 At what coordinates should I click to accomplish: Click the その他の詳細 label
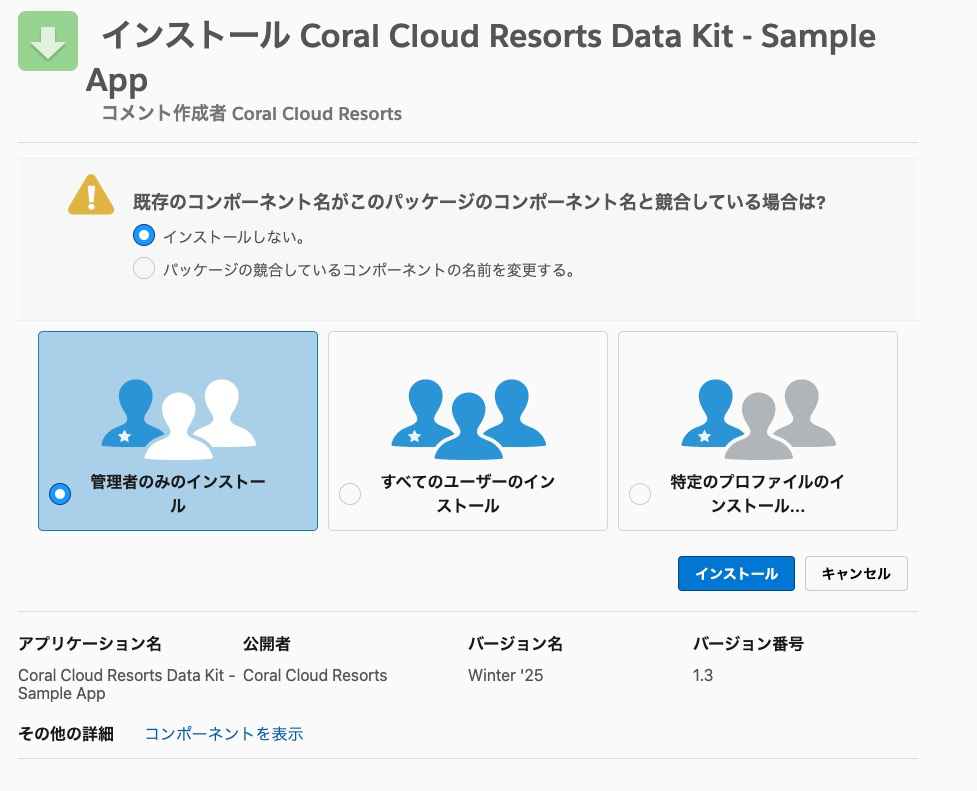pyautogui.click(x=66, y=734)
